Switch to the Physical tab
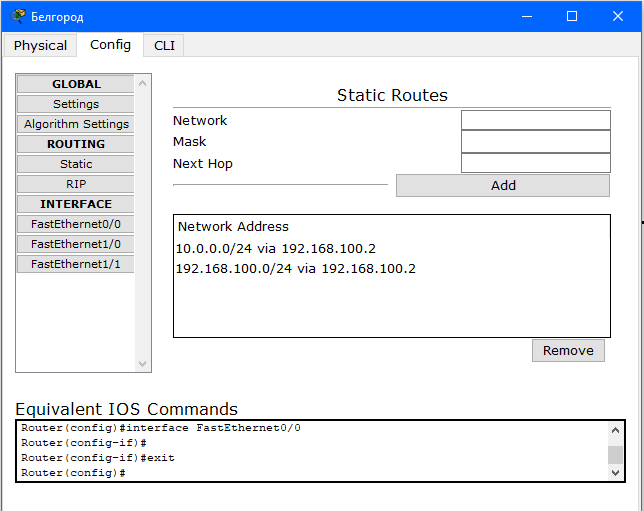 click(40, 45)
